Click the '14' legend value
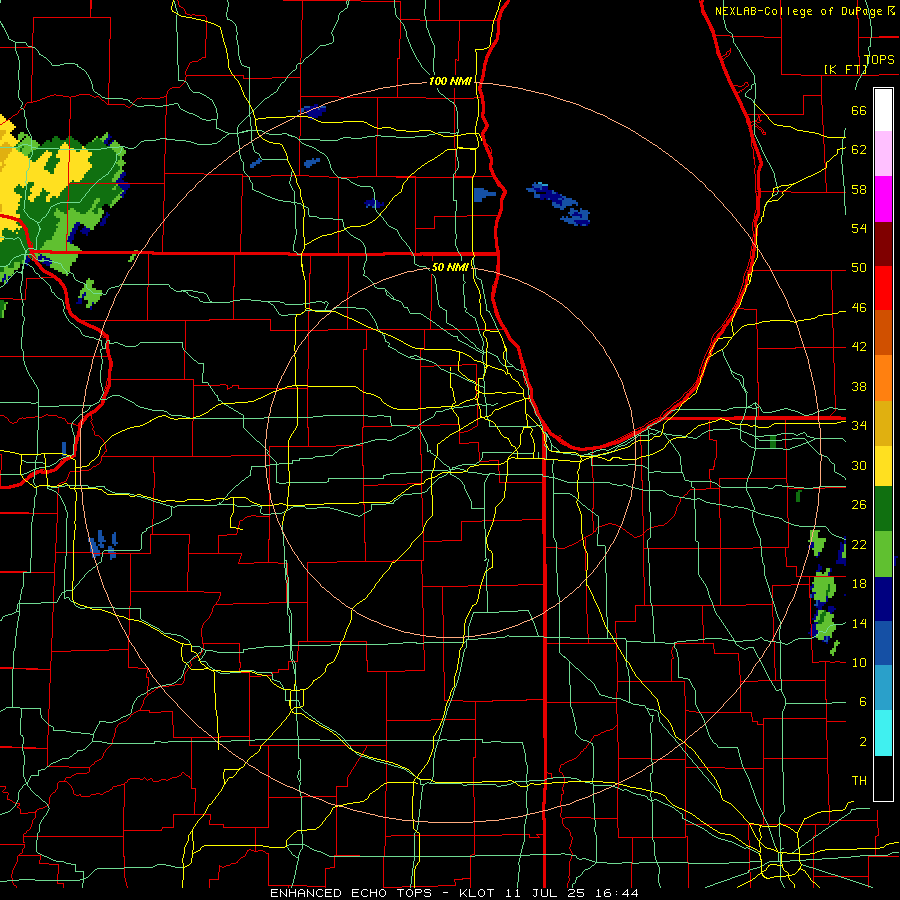 pos(859,623)
